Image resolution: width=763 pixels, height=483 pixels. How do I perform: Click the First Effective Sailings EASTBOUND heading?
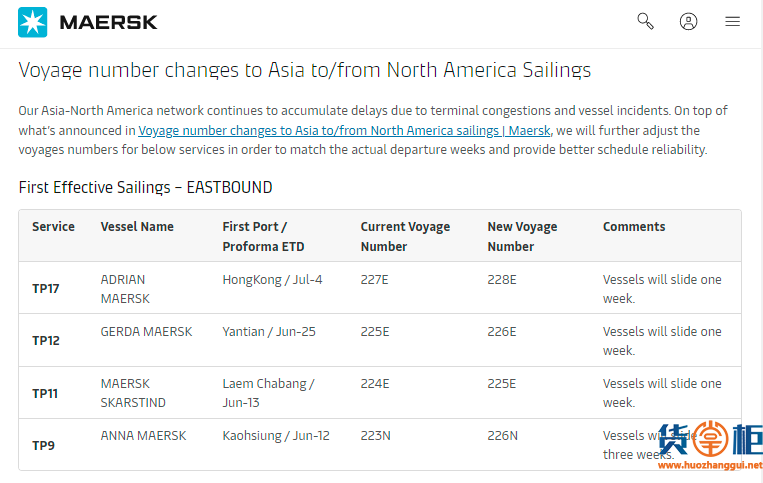point(145,187)
